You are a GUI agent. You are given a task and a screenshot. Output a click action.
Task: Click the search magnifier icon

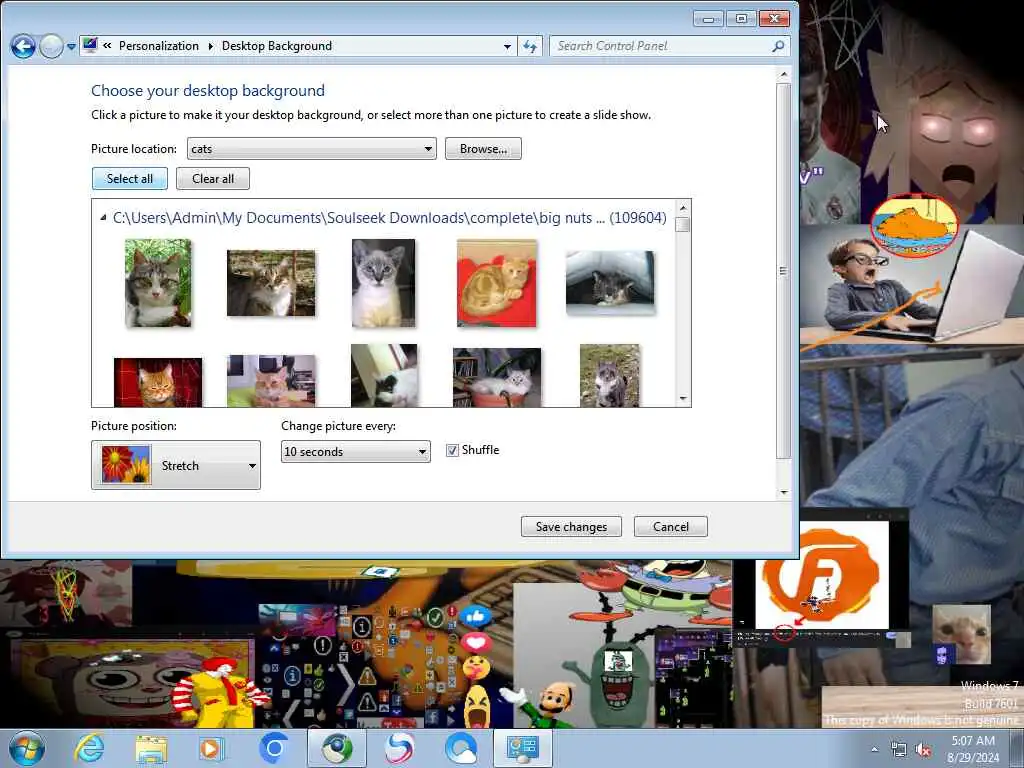(778, 46)
